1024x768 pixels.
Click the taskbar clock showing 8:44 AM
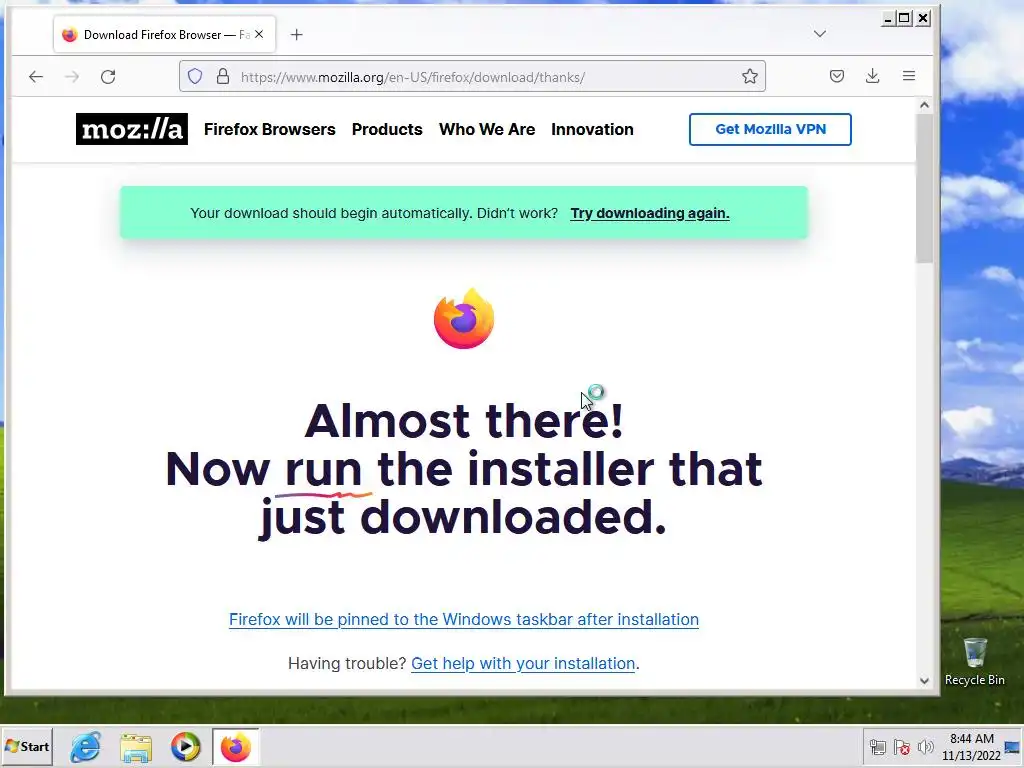coord(971,747)
